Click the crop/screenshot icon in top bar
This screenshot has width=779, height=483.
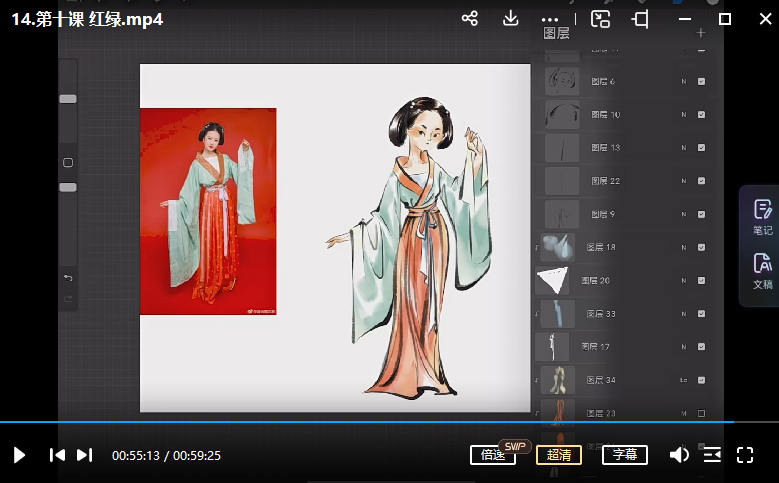[640, 19]
